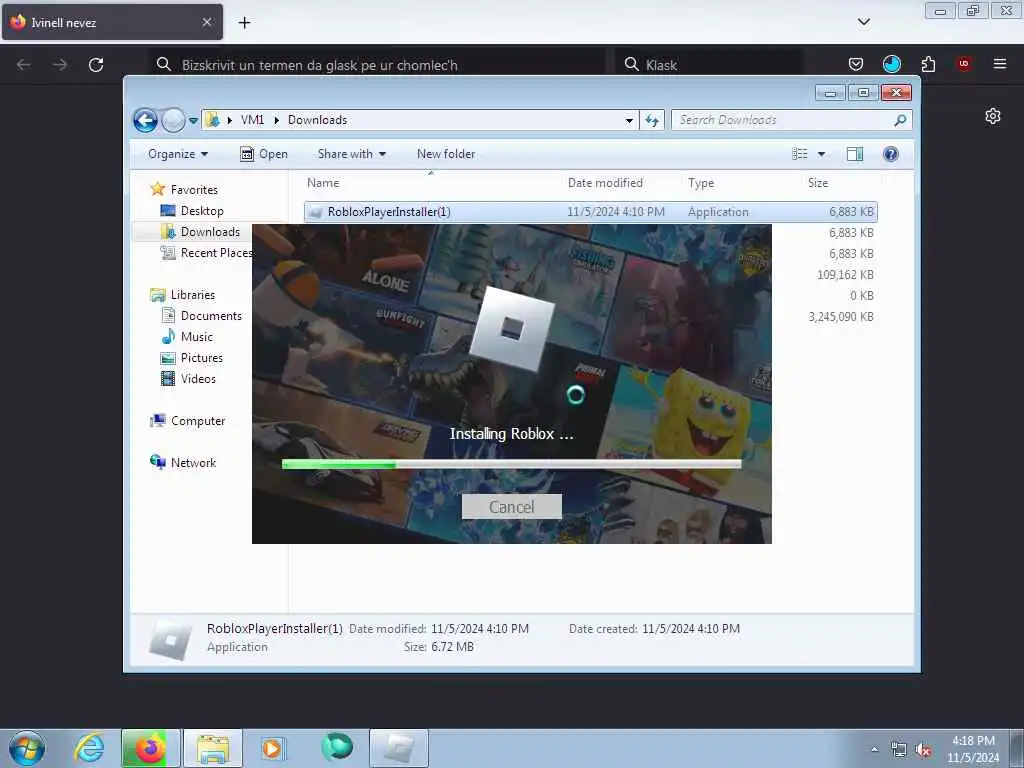Viewport: 1024px width, 768px height.
Task: List all tabs dropdown in Firefox
Action: click(863, 22)
